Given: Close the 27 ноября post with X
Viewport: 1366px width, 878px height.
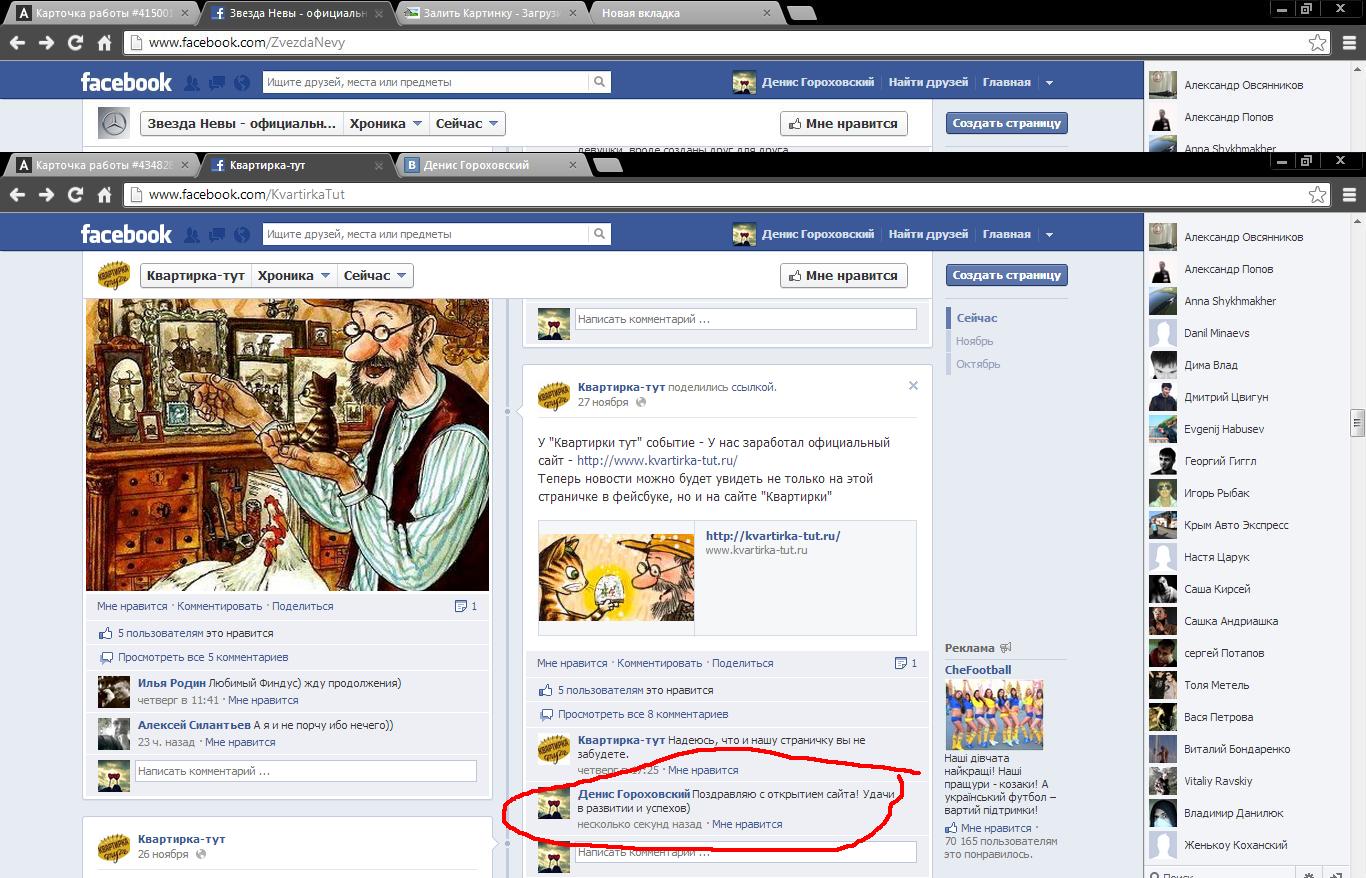Looking at the screenshot, I should point(913,386).
